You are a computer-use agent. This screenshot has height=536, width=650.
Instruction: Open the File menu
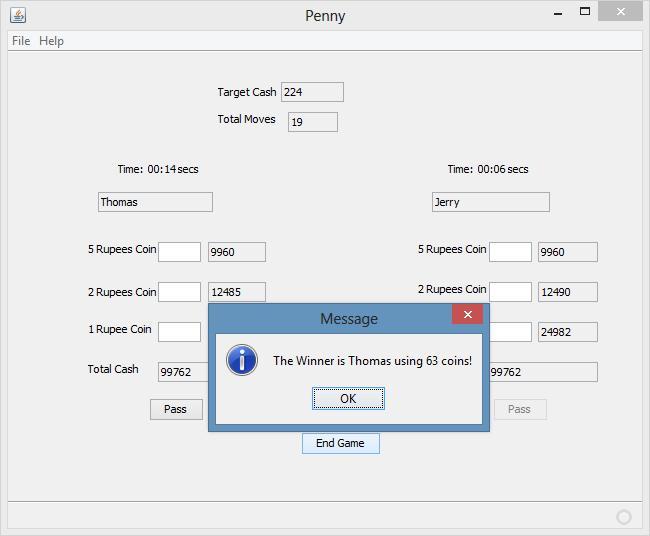[x=21, y=41]
